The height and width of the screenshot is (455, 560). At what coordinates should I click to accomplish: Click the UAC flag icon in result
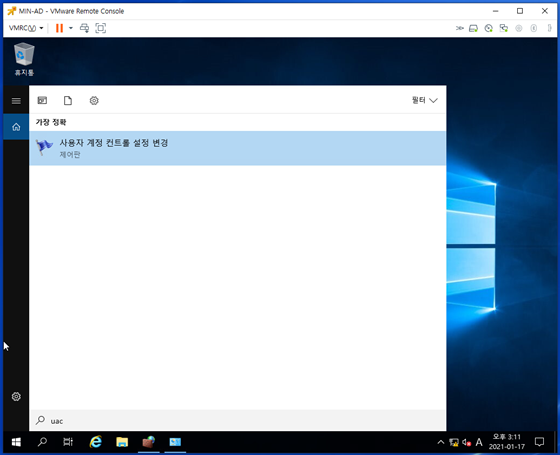click(x=44, y=147)
